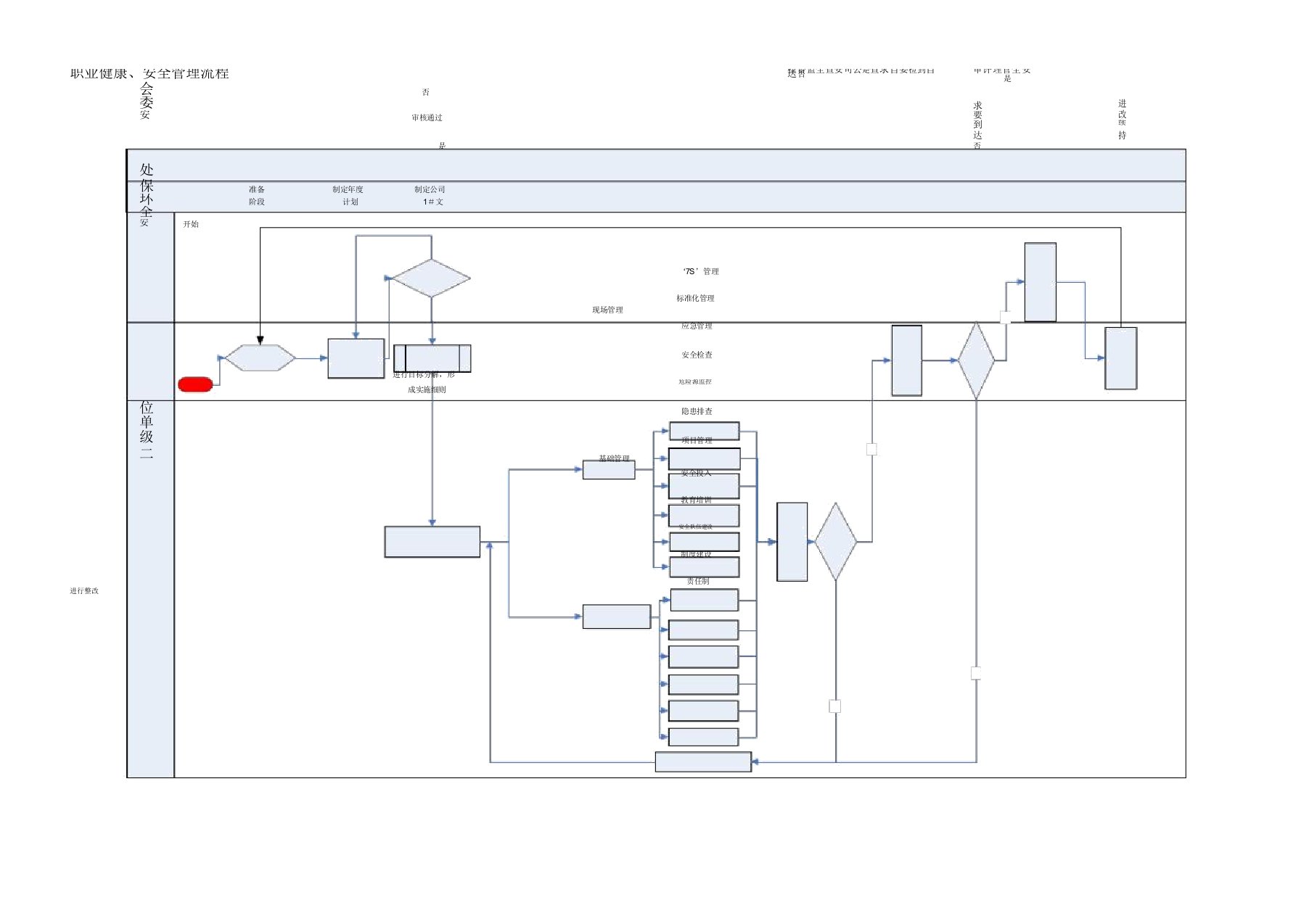Viewport: 1309px width, 924px height.
Task: Select the 安全队伍建设 label
Action: (695, 527)
